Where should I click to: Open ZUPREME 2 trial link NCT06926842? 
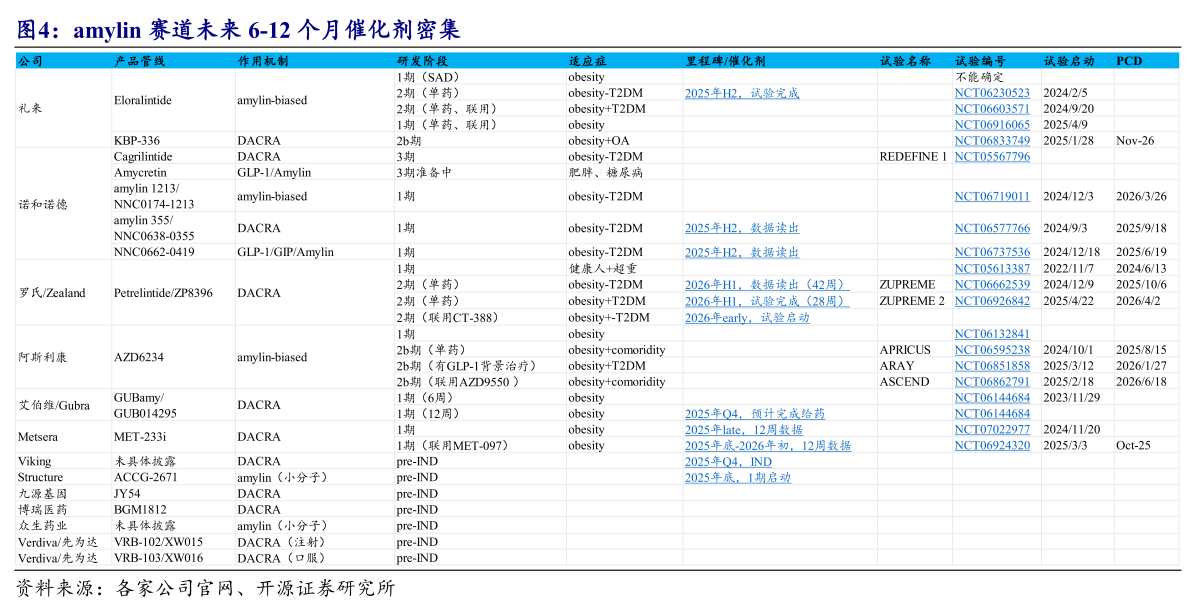992,301
